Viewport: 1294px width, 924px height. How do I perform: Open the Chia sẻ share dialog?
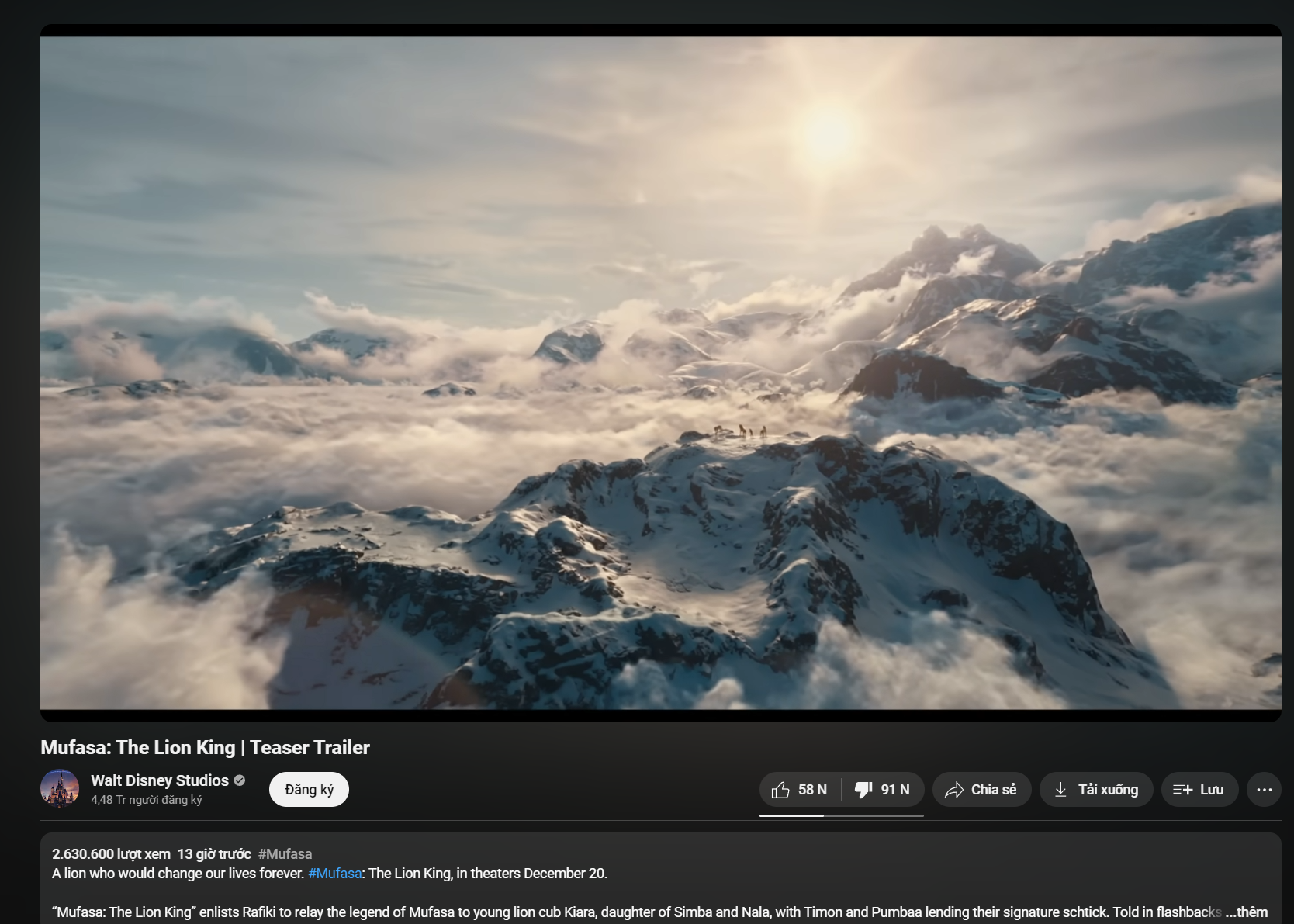[981, 789]
